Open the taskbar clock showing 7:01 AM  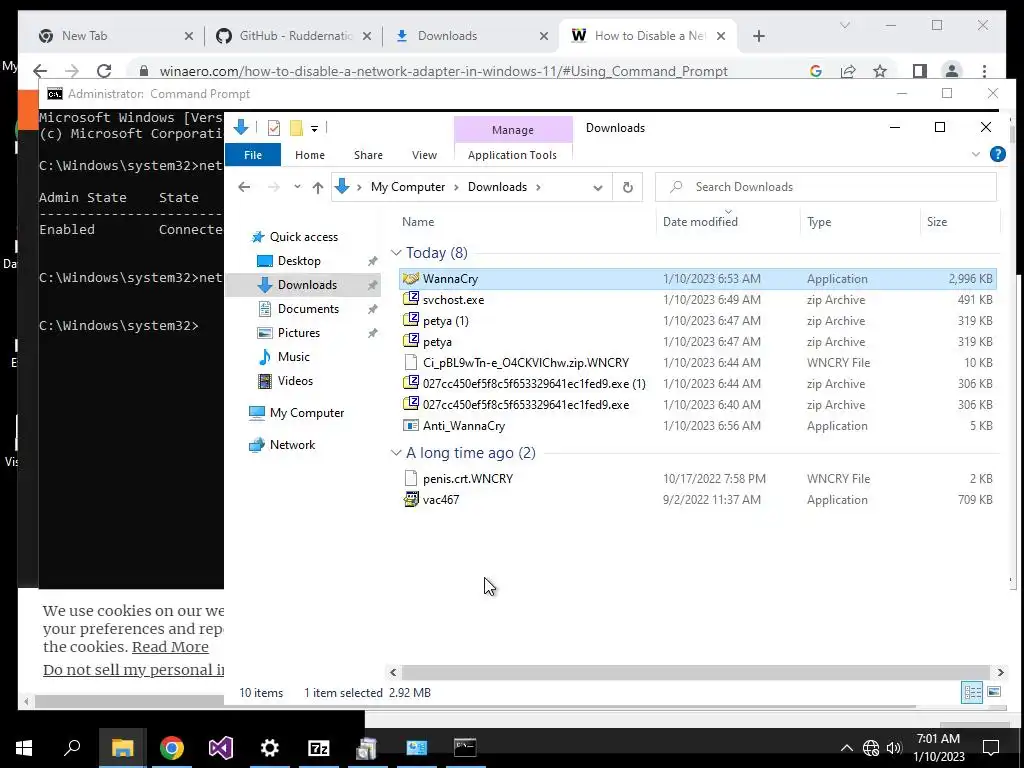click(x=938, y=748)
